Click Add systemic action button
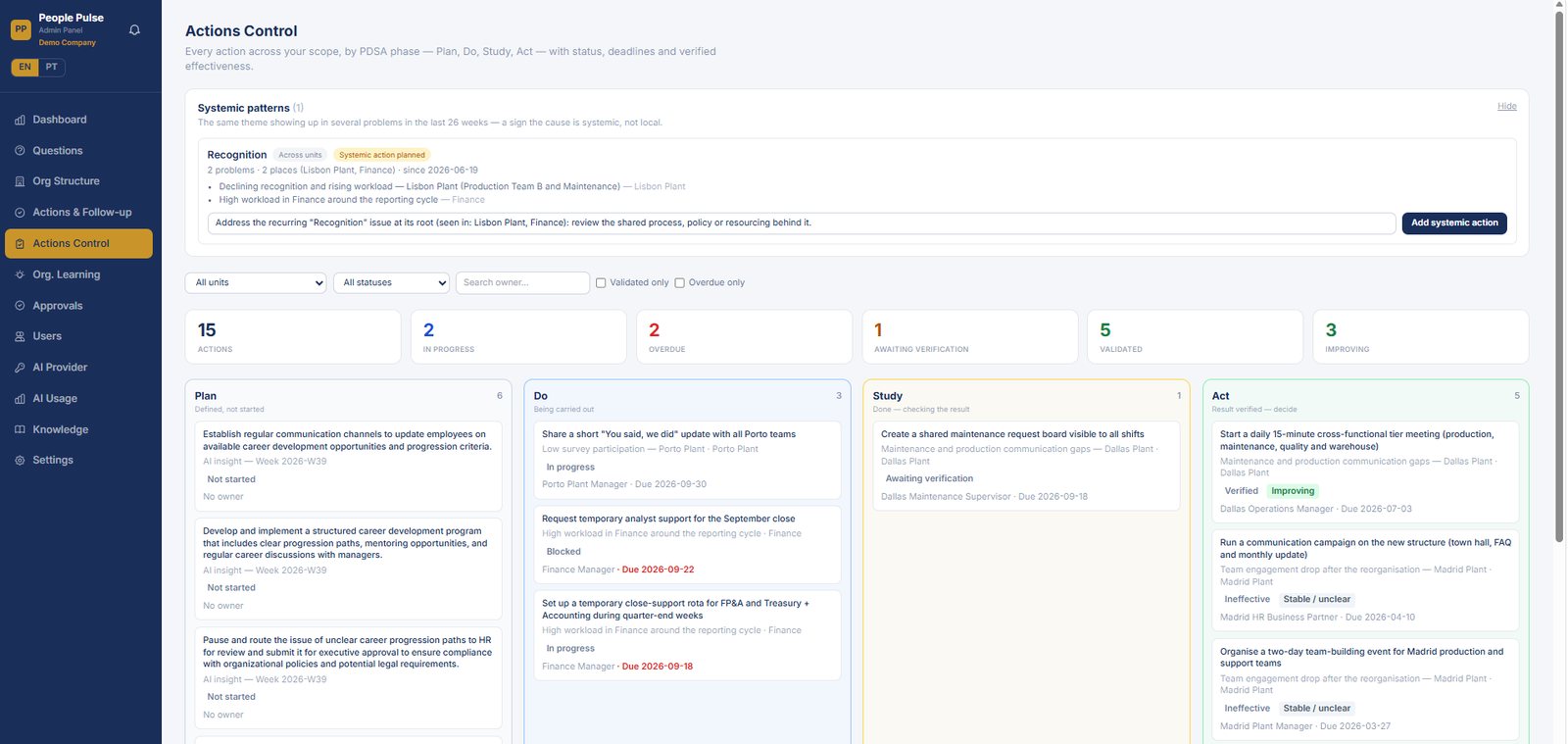 click(1454, 223)
